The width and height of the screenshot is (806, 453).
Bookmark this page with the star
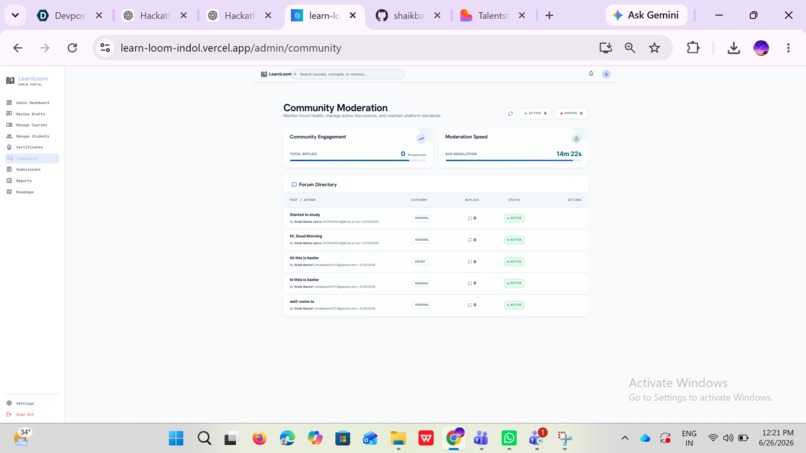(x=654, y=48)
